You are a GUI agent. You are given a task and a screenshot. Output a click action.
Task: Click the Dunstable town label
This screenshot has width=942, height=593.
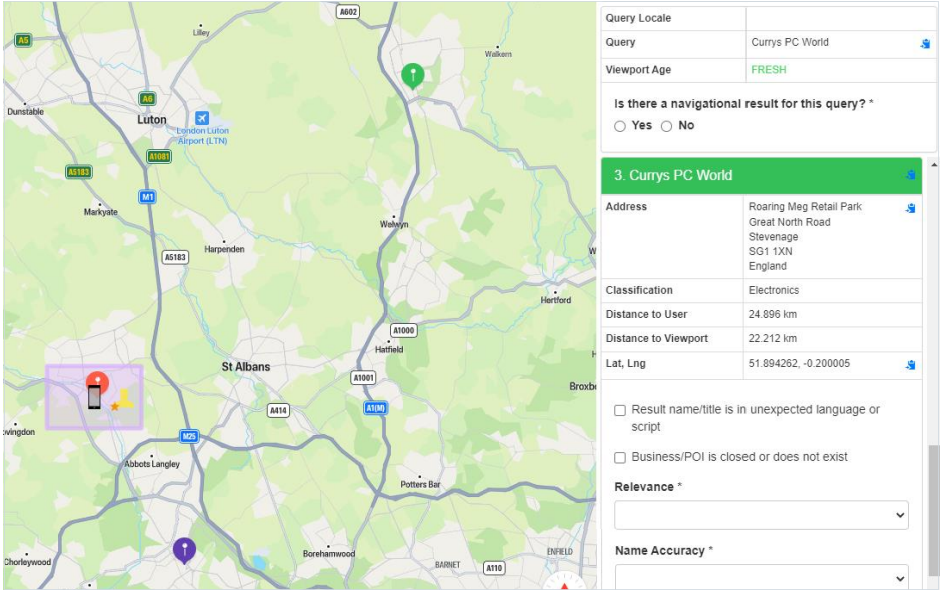(x=25, y=111)
